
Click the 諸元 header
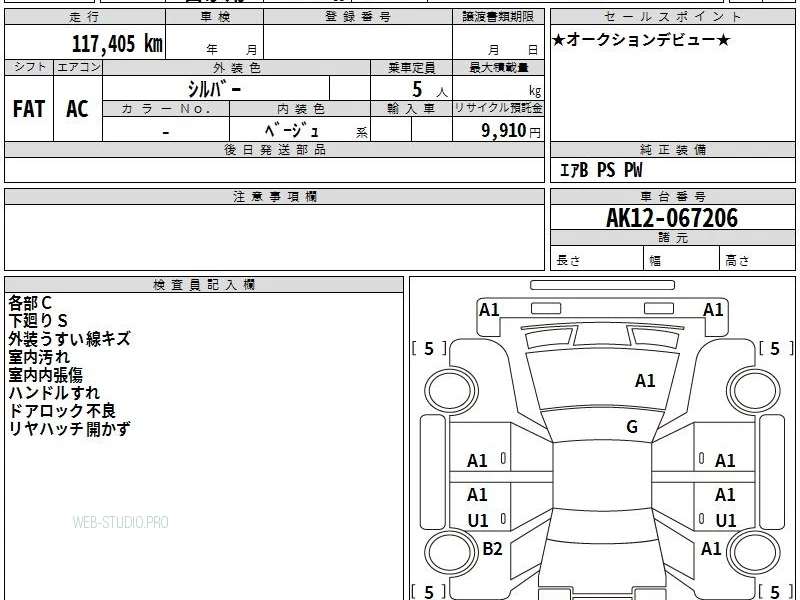(x=672, y=238)
